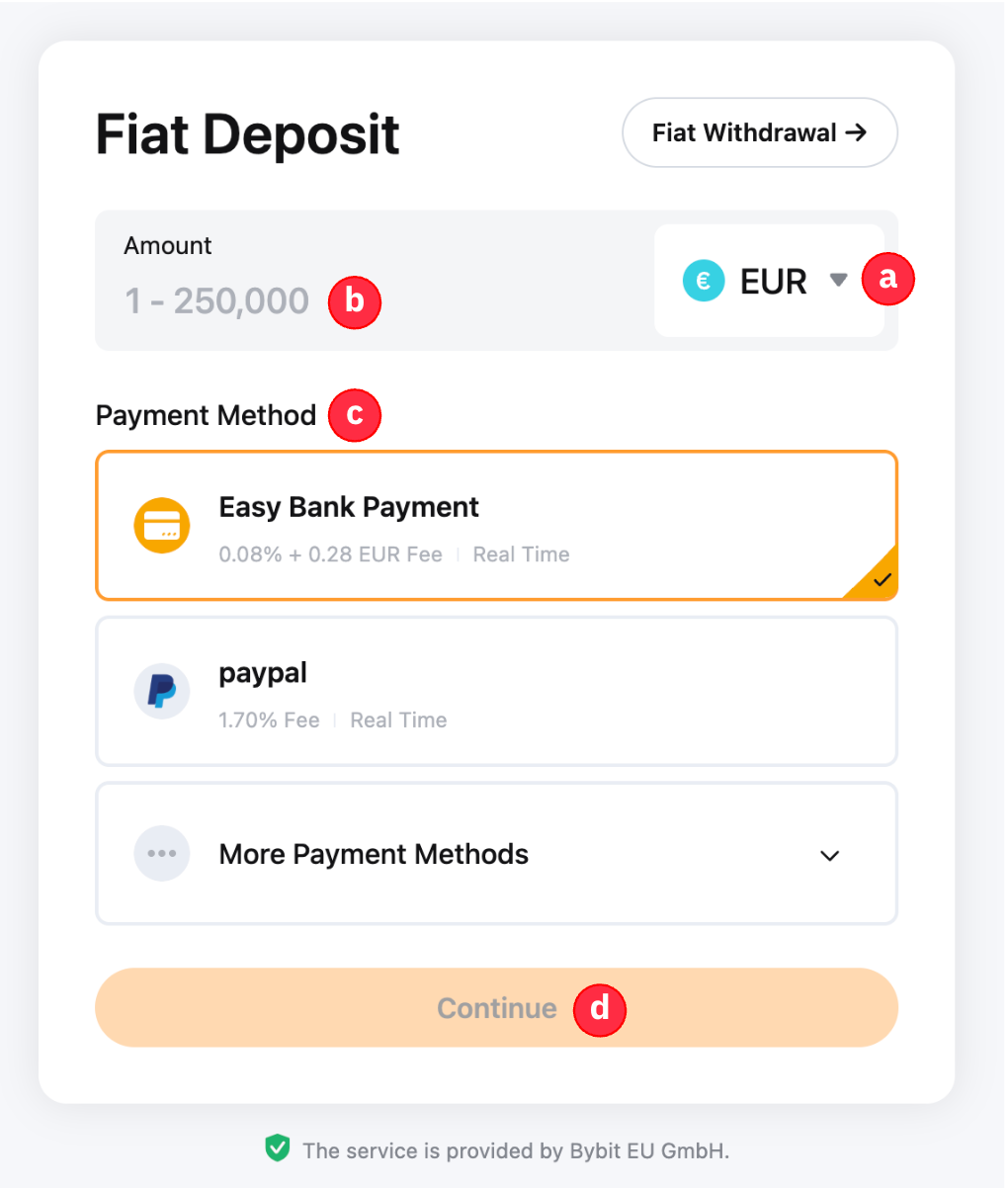Click the red annotation marker 'a'
The width and height of the screenshot is (1008, 1188).
pos(888,279)
